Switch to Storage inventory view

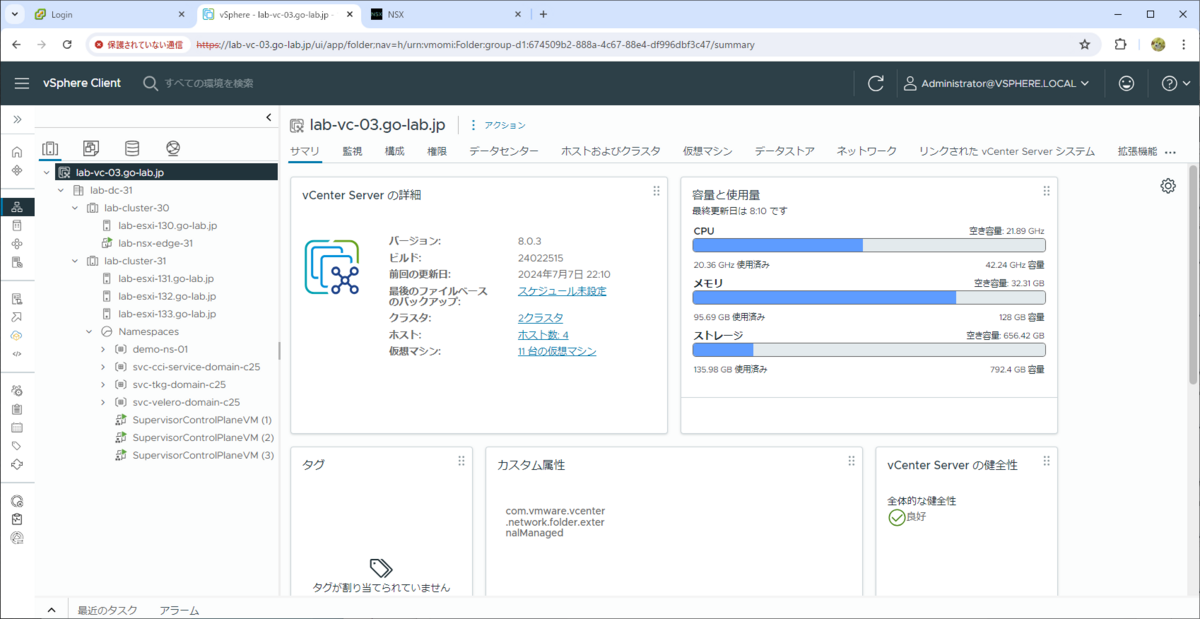(x=132, y=148)
